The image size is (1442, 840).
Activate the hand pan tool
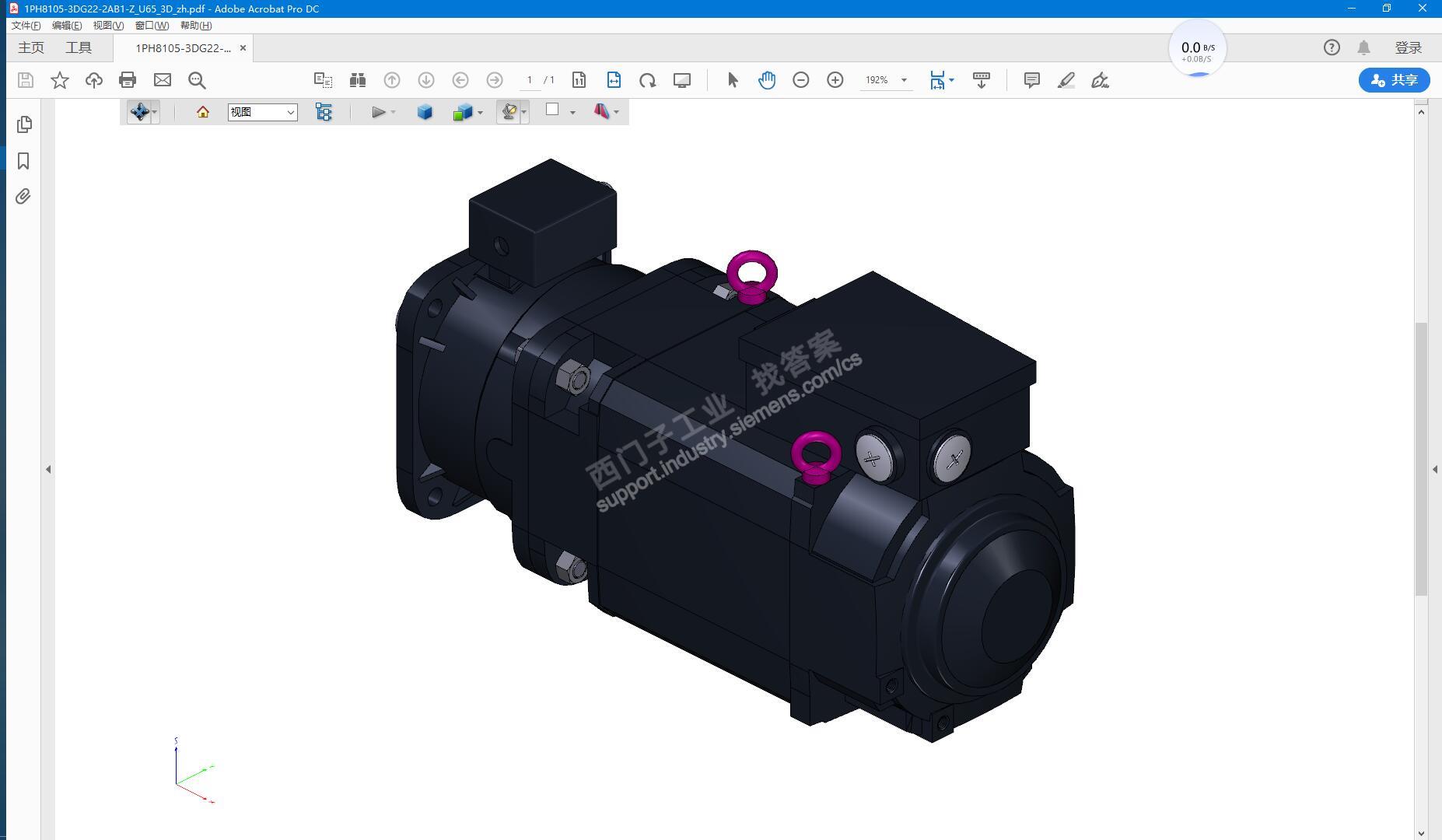tap(767, 80)
